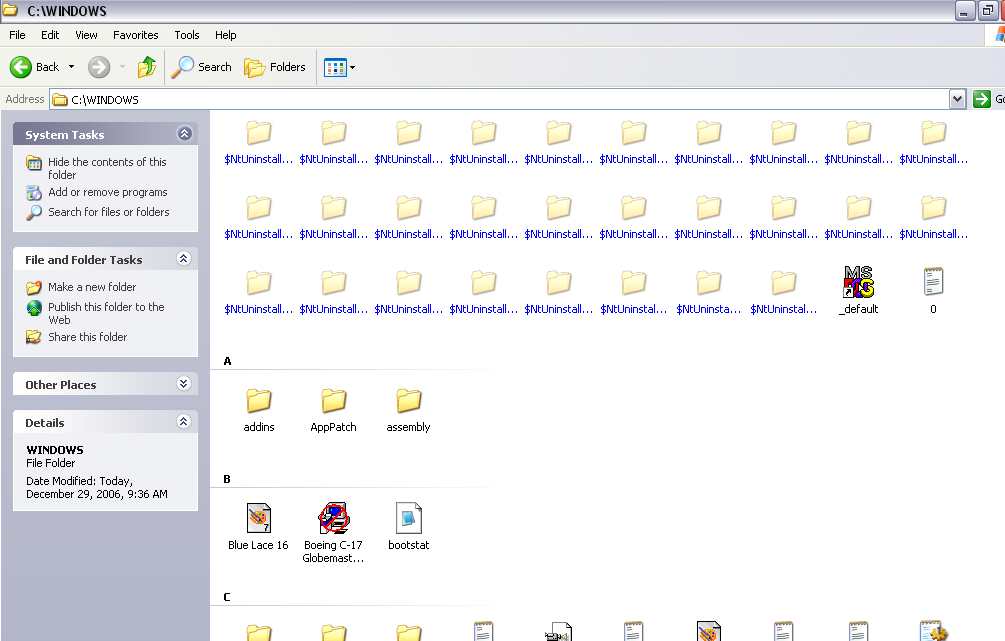The height and width of the screenshot is (641, 1005).
Task: Collapse the Details panel
Action: 184,422
